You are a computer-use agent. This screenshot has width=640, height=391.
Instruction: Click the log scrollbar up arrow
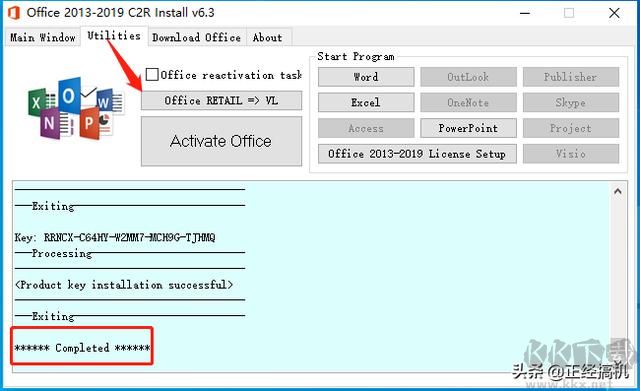coord(618,191)
